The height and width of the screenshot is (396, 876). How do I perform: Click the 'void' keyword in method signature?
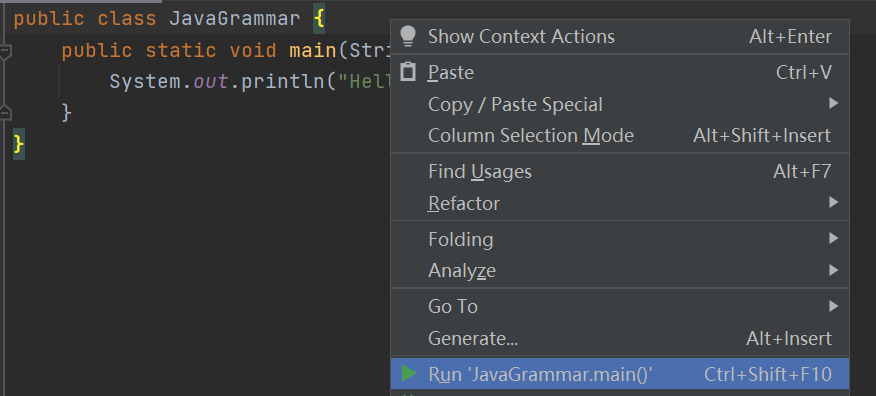(x=253, y=51)
